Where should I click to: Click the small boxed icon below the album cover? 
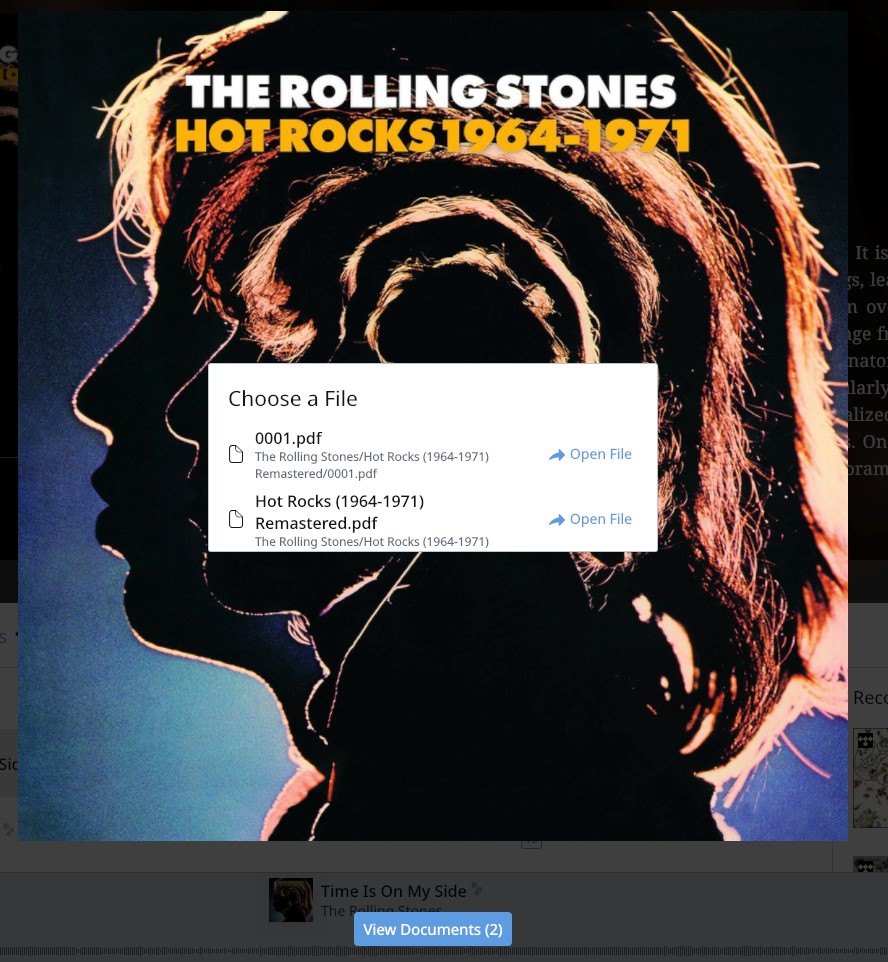(x=531, y=844)
